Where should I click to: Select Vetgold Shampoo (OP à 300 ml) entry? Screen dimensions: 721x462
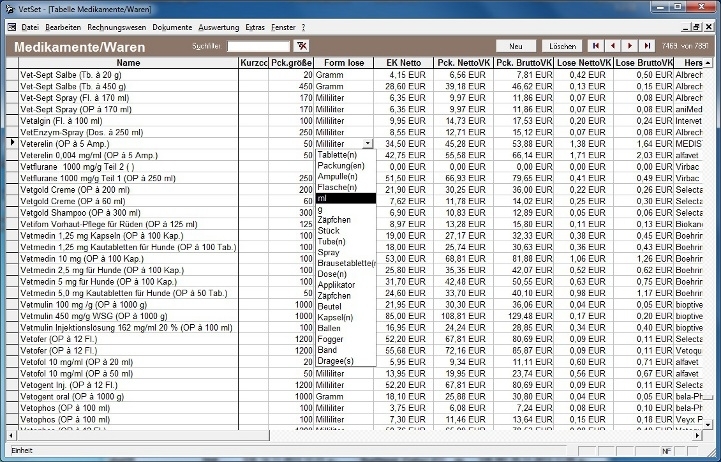[x=129, y=212]
